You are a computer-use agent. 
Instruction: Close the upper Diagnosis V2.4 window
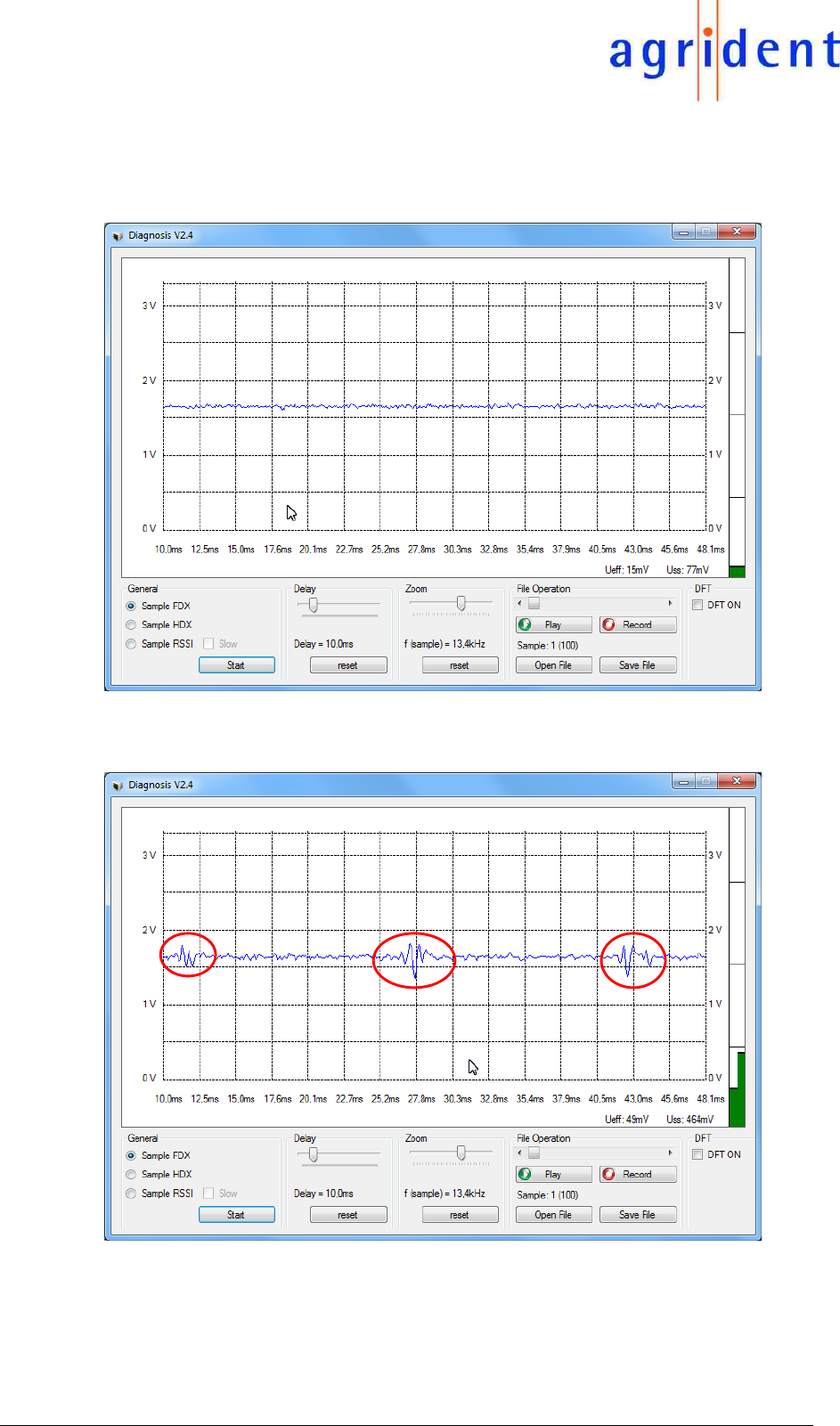(x=737, y=232)
